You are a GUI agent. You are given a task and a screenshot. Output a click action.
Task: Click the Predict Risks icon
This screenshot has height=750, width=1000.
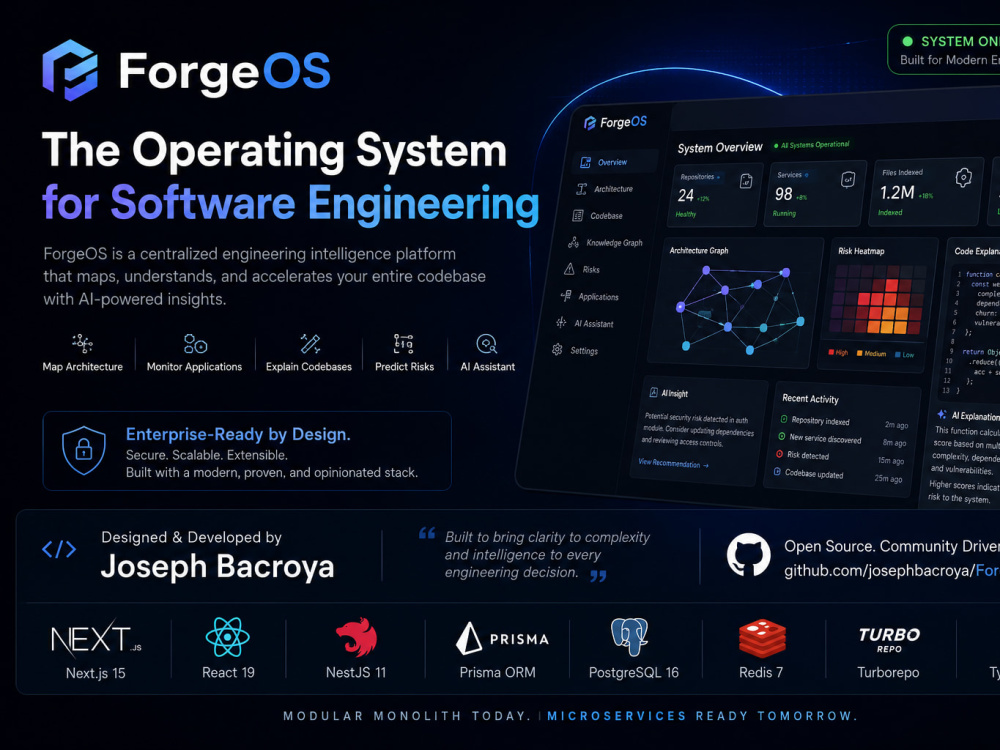click(404, 343)
